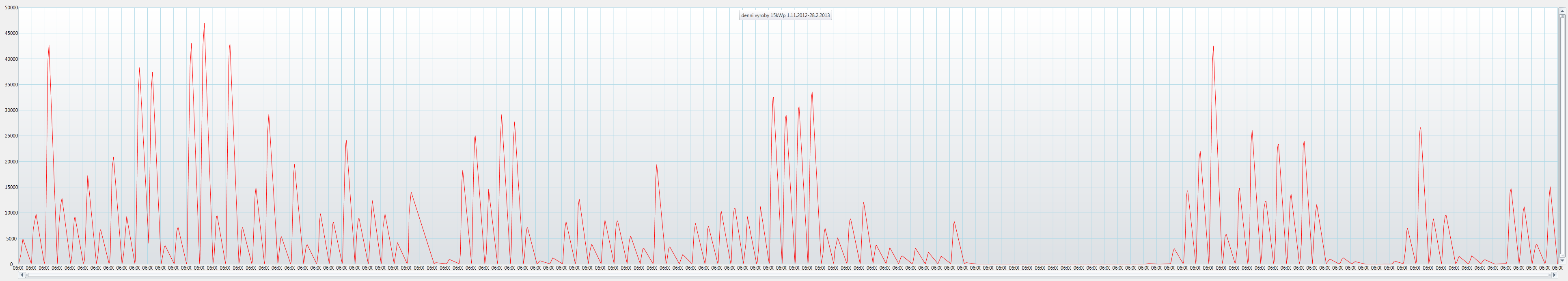Pick the 35000 tick label on y-axis
1568x281 pixels.
(x=11, y=84)
